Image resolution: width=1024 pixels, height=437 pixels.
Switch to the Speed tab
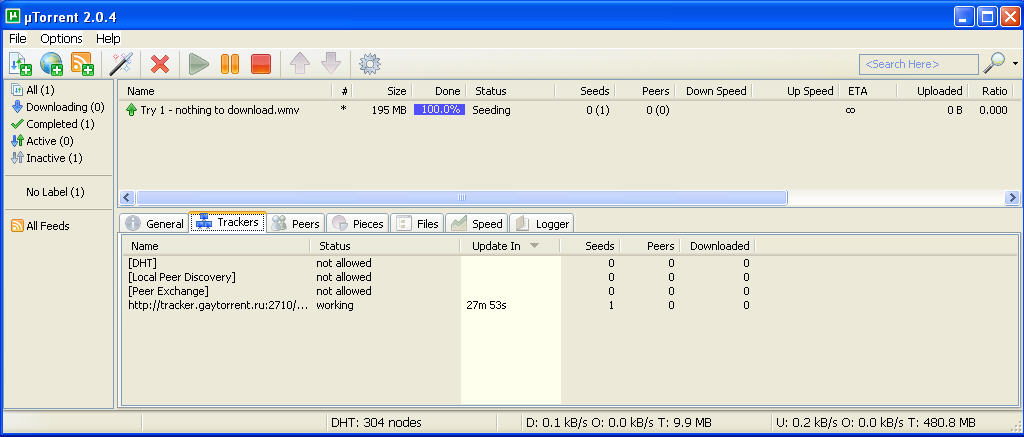tap(477, 223)
